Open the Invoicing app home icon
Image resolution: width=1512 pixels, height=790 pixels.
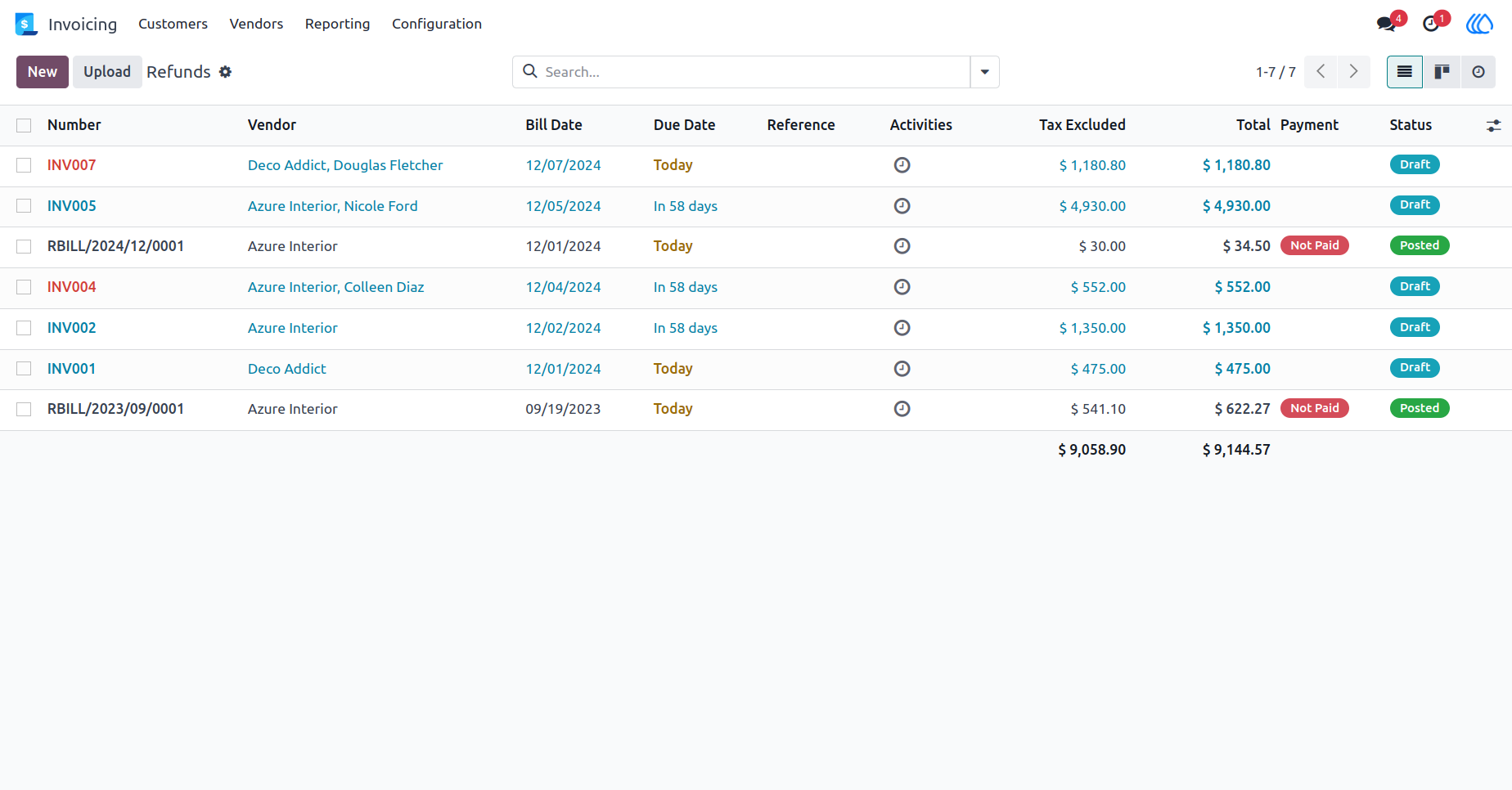coord(26,24)
